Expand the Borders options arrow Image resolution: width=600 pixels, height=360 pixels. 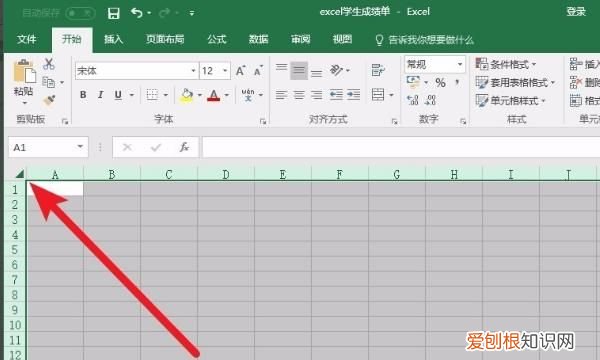[166, 94]
